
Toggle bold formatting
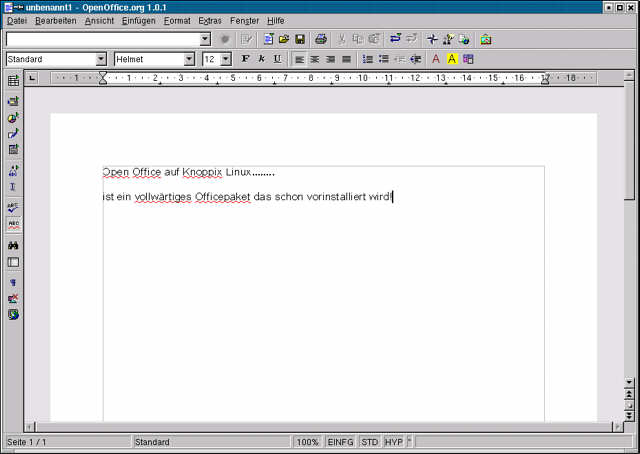(245, 59)
